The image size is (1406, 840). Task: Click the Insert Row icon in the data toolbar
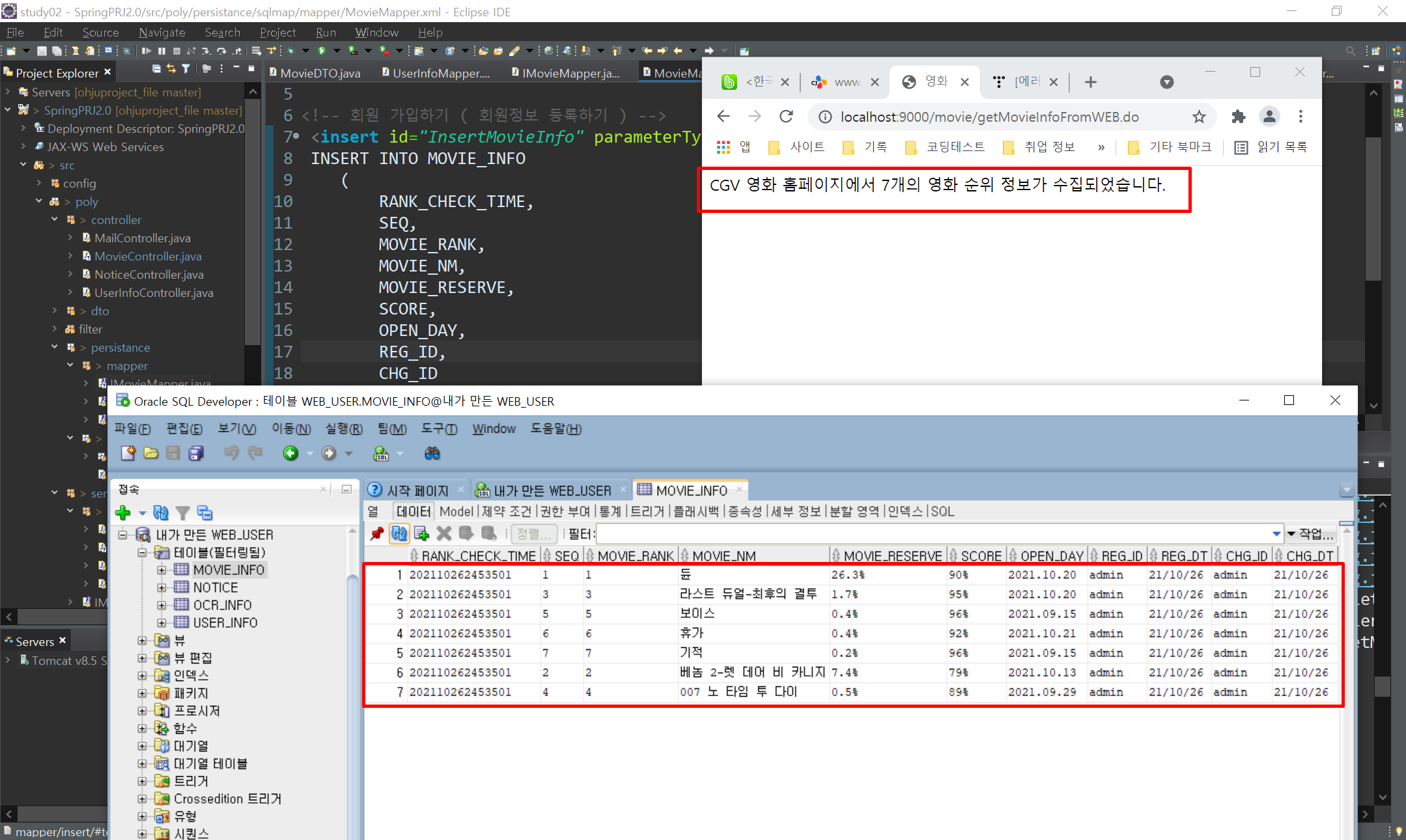point(421,534)
